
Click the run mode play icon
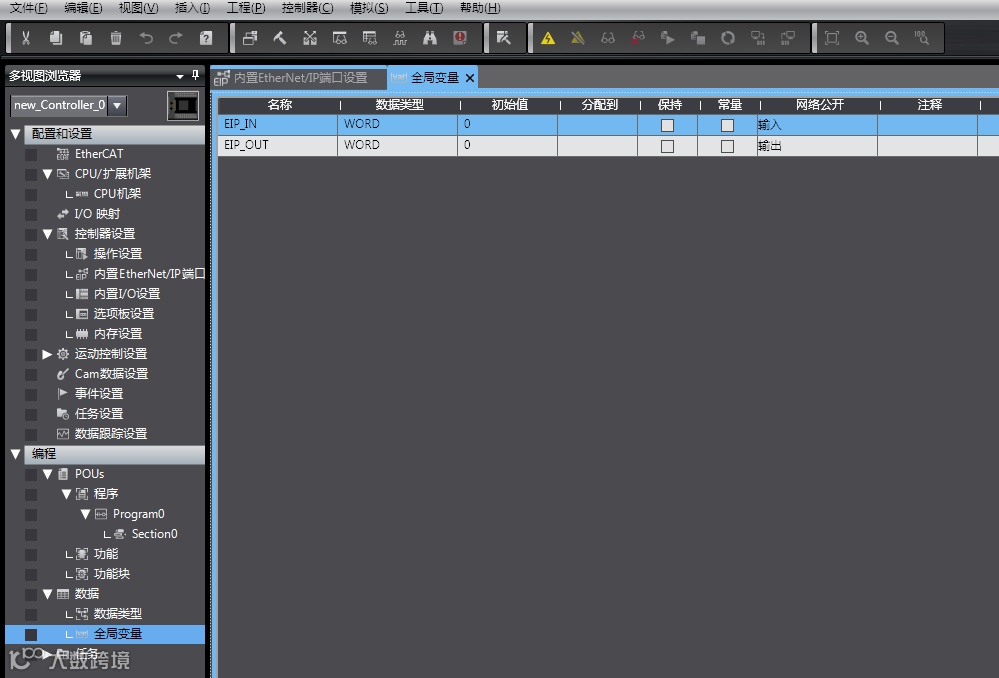pos(668,38)
